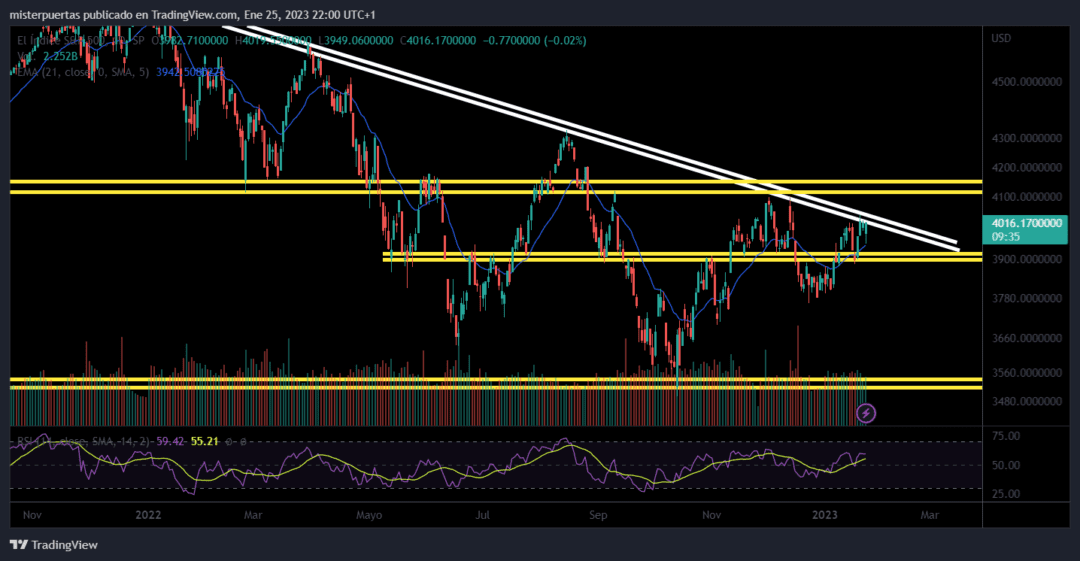1080x561 pixels.
Task: Click the 2022 label on time axis
Action: [149, 514]
